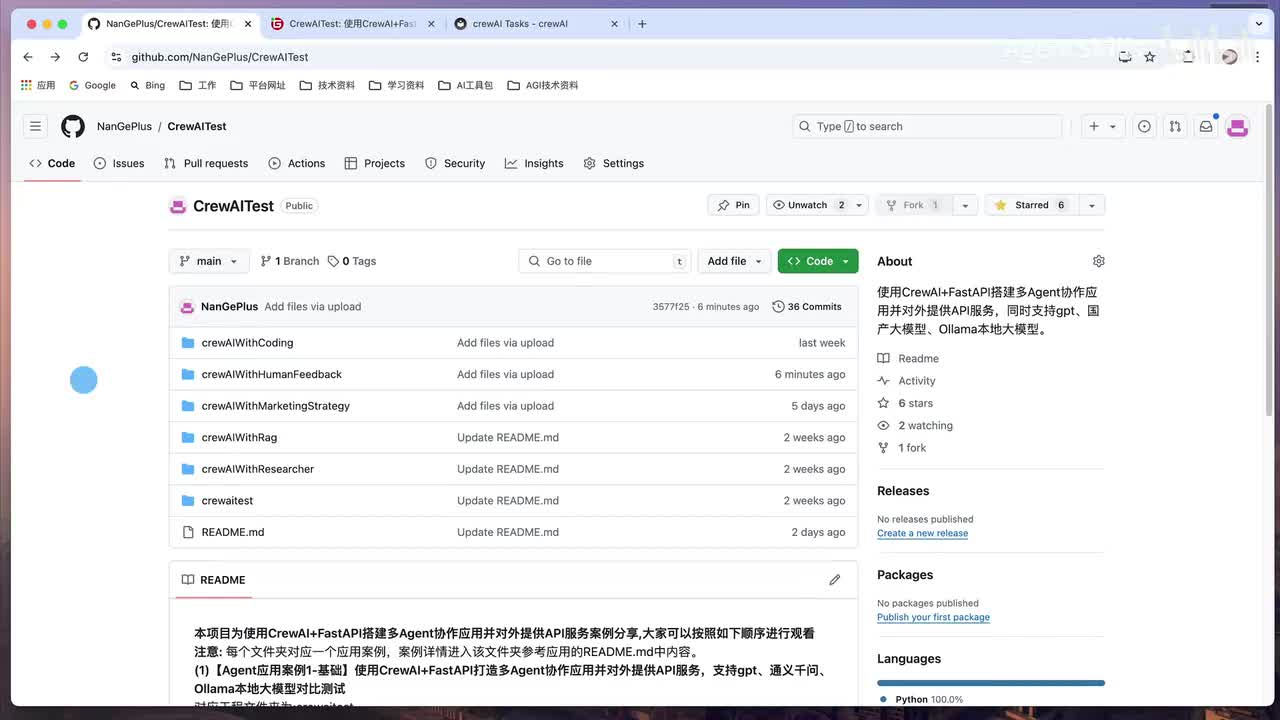This screenshot has width=1280, height=720.
Task: Open the Create a new release link
Action: pyautogui.click(x=922, y=533)
